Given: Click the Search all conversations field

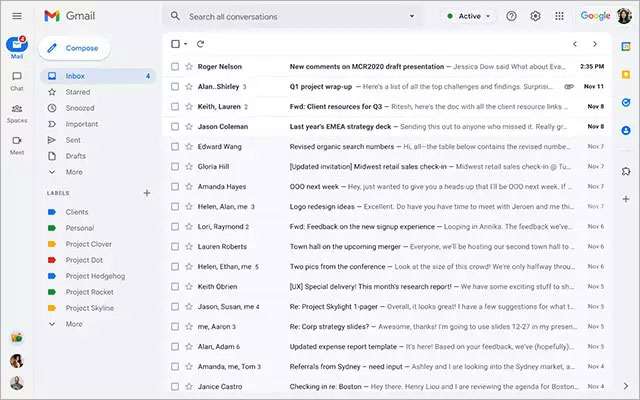Looking at the screenshot, I should pos(290,17).
